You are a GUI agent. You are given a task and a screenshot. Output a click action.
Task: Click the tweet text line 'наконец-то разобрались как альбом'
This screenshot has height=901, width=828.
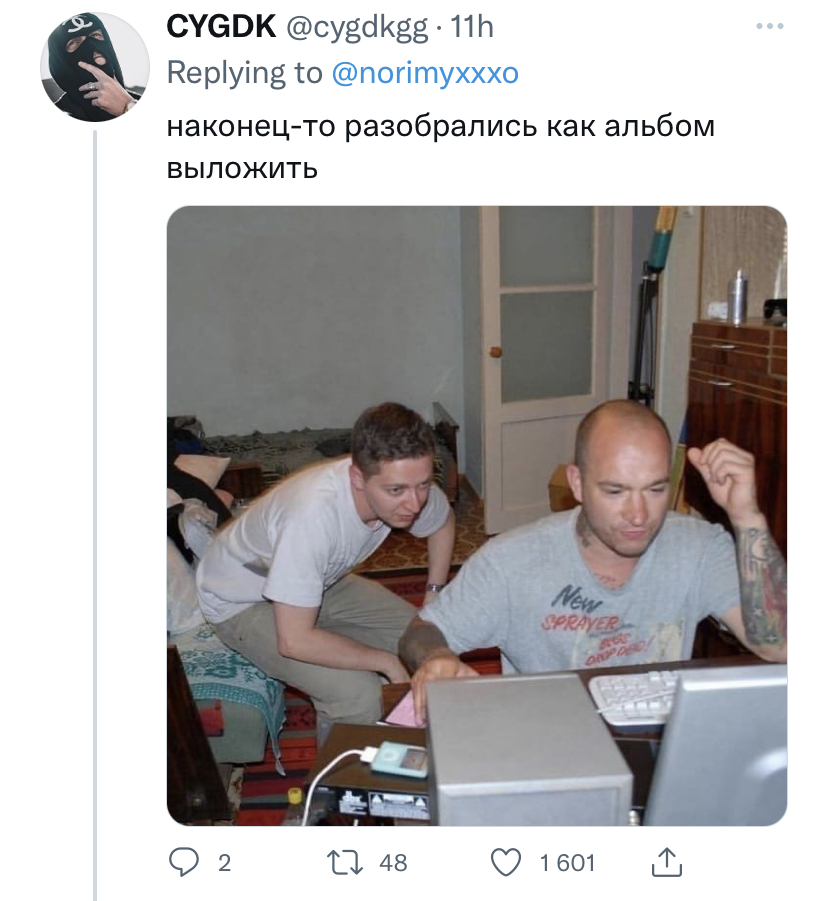coord(440,128)
